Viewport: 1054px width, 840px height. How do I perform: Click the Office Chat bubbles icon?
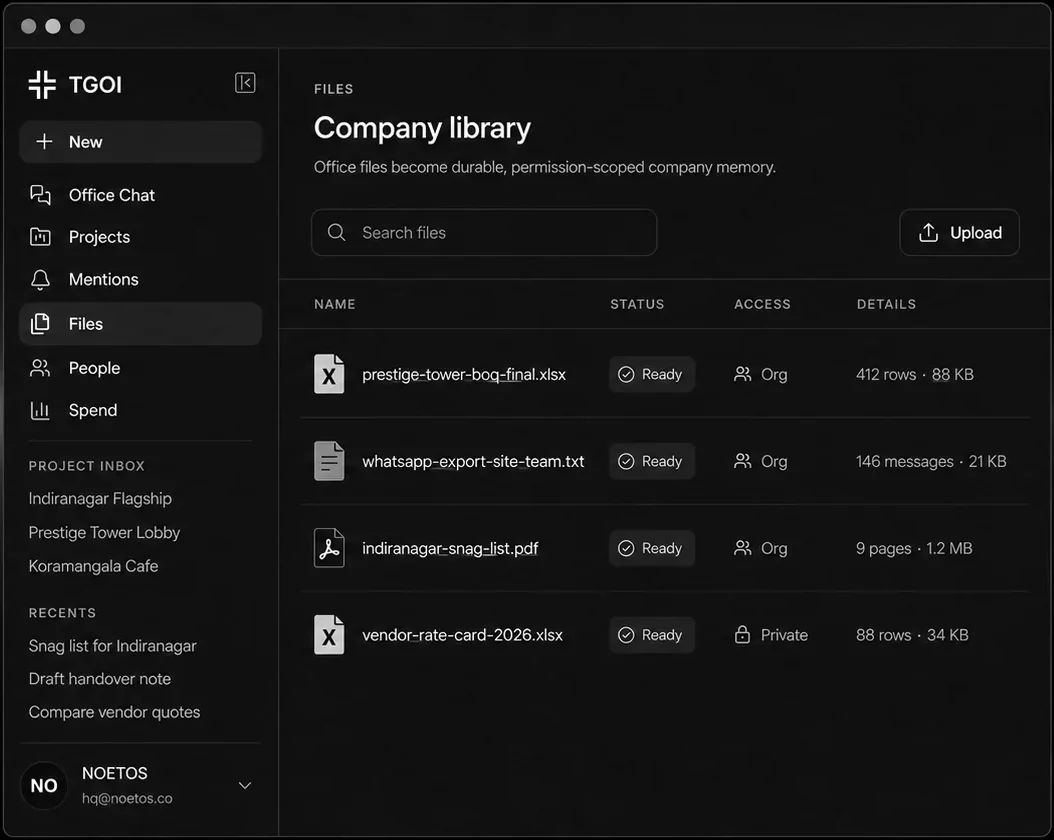point(40,195)
